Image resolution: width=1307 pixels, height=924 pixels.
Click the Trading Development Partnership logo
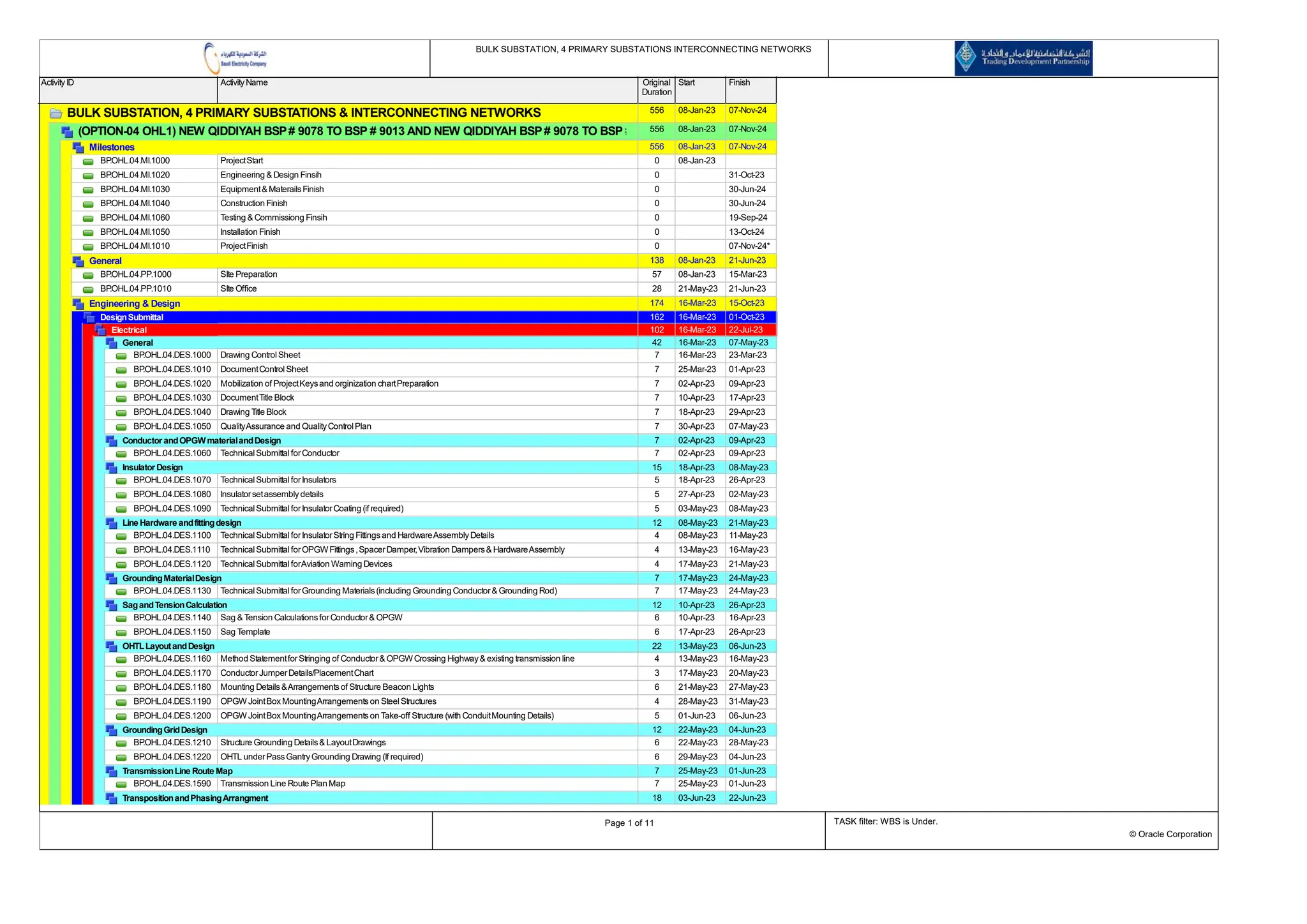coord(1023,58)
